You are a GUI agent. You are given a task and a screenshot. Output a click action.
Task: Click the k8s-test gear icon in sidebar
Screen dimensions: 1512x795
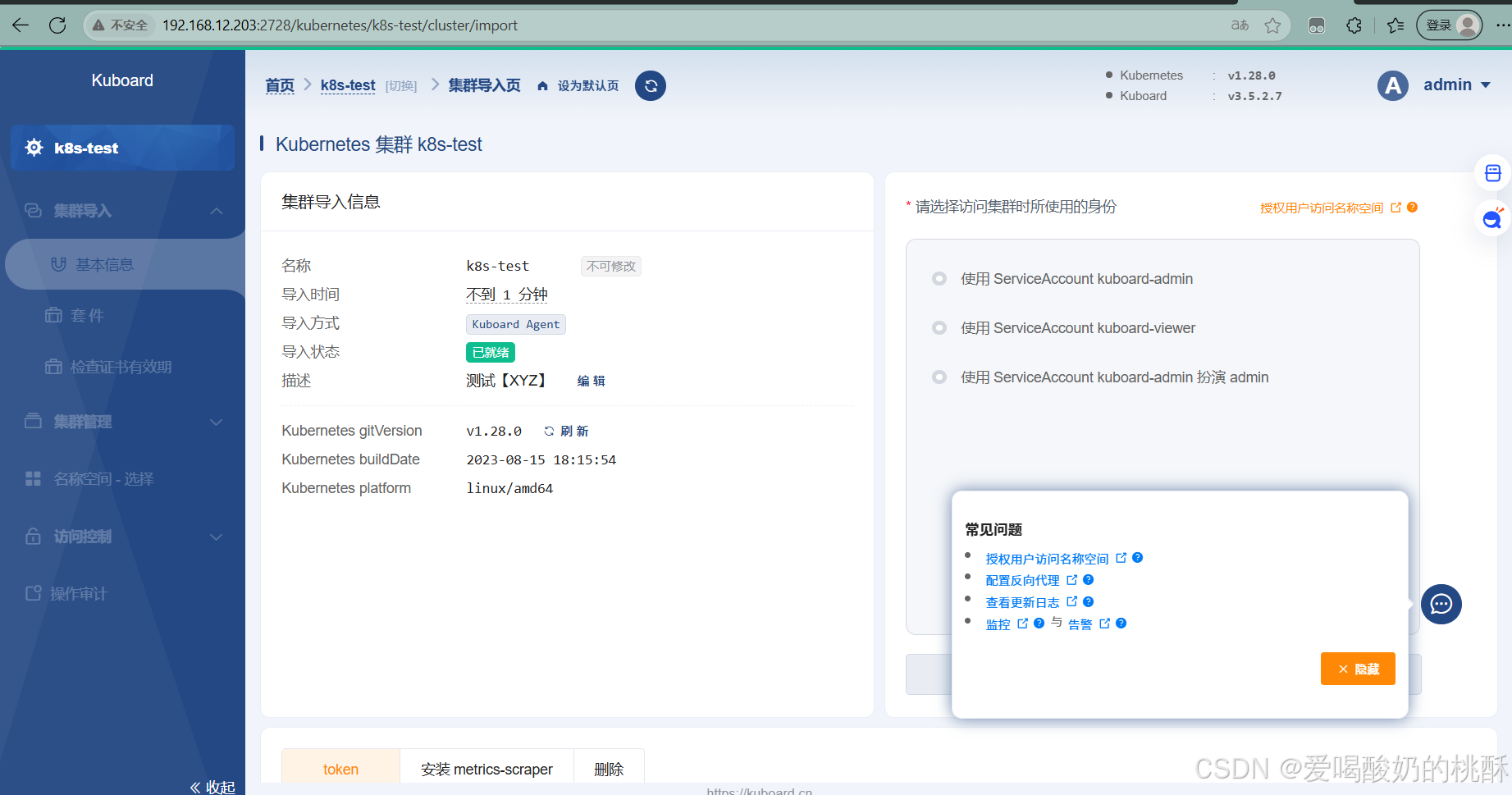click(x=34, y=148)
